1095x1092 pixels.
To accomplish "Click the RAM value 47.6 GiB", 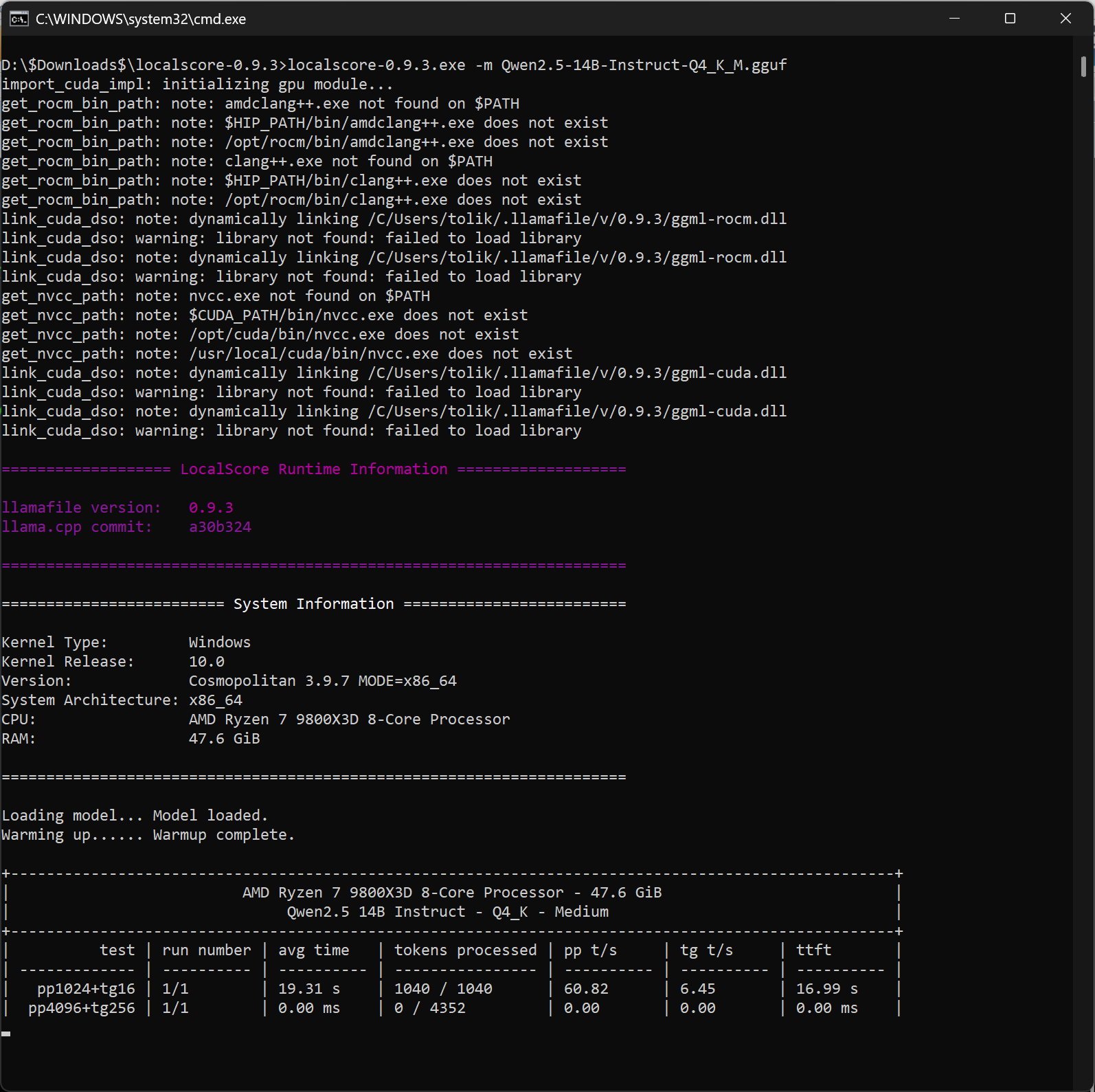I will point(225,739).
